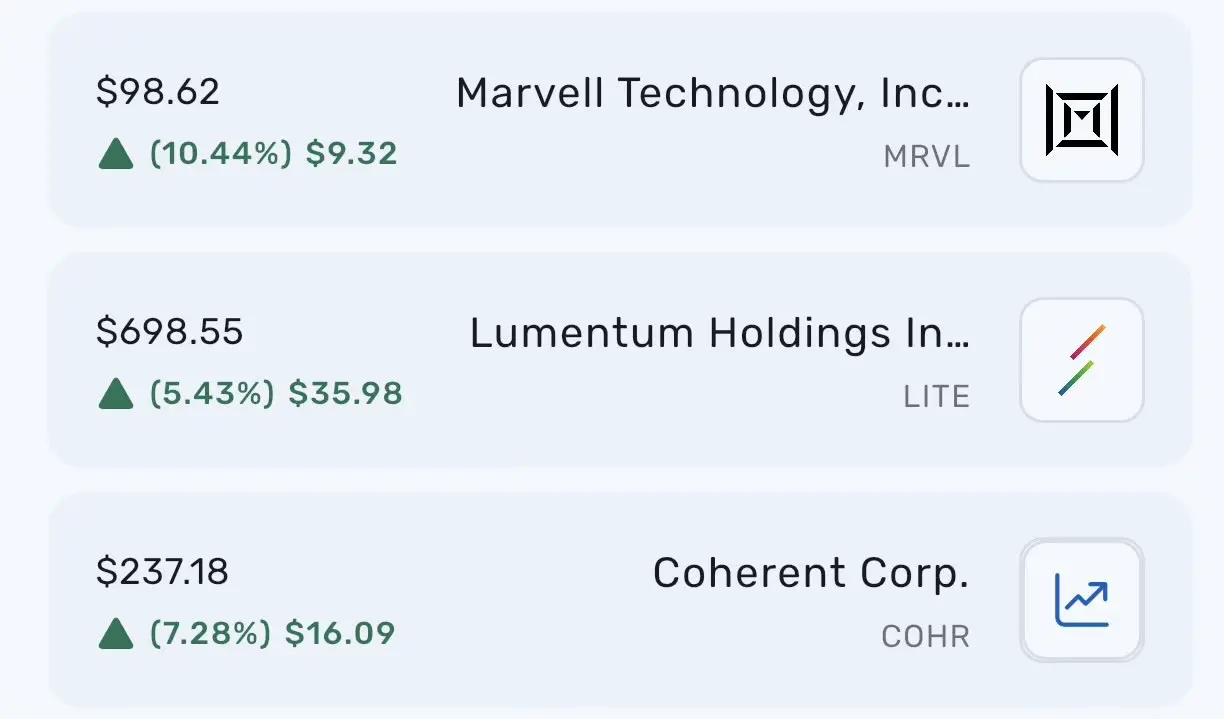Click the $237.18 price value
The height and width of the screenshot is (719, 1224).
[x=162, y=572]
